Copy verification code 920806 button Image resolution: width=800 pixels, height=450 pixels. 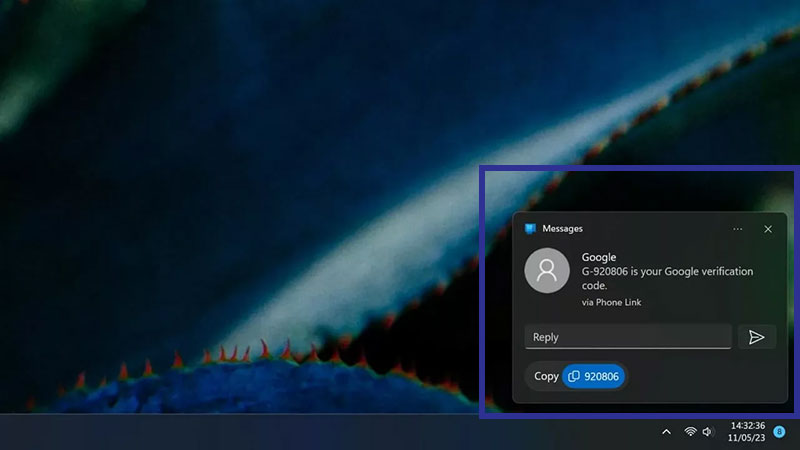click(593, 377)
